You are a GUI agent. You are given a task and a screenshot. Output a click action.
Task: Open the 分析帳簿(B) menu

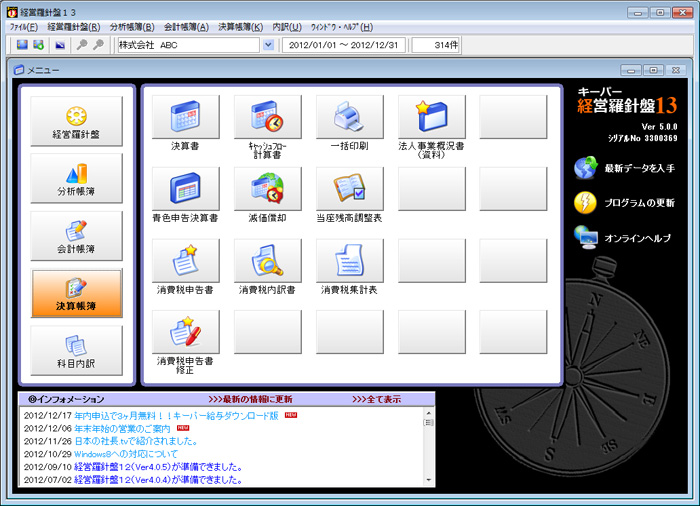[x=132, y=27]
